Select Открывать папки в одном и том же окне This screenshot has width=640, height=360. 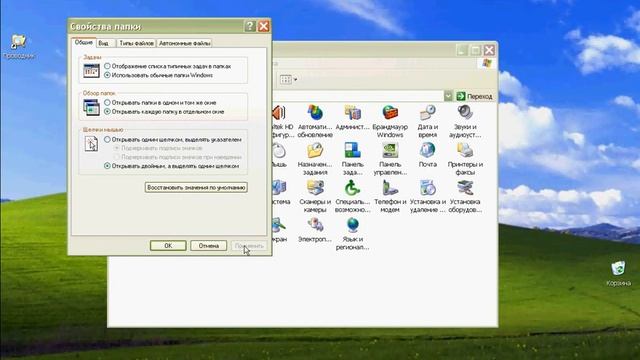(x=160, y=102)
